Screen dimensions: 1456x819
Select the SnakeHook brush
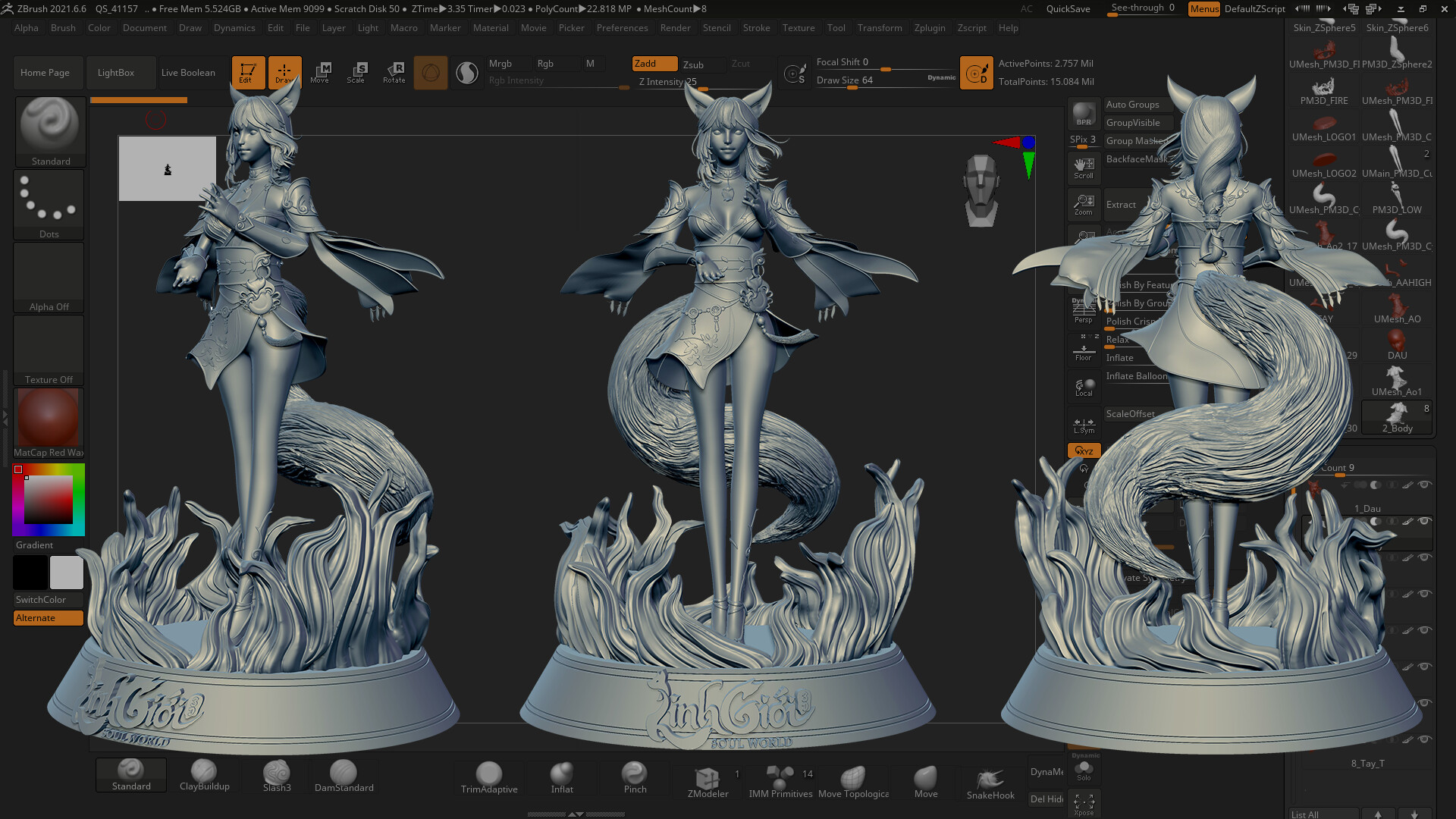click(x=990, y=775)
